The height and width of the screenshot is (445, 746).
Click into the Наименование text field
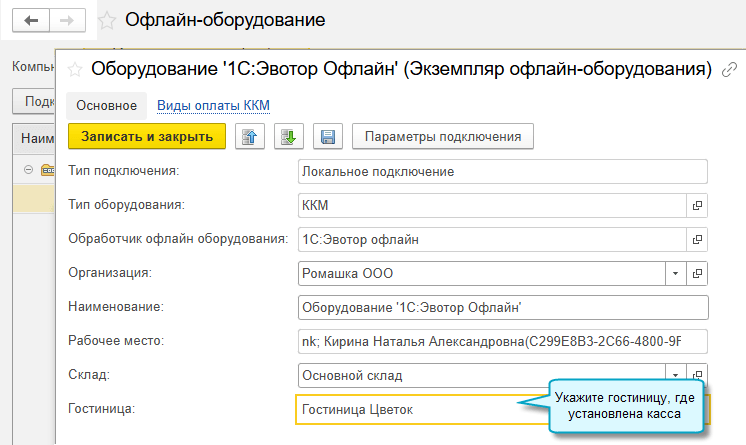502,307
